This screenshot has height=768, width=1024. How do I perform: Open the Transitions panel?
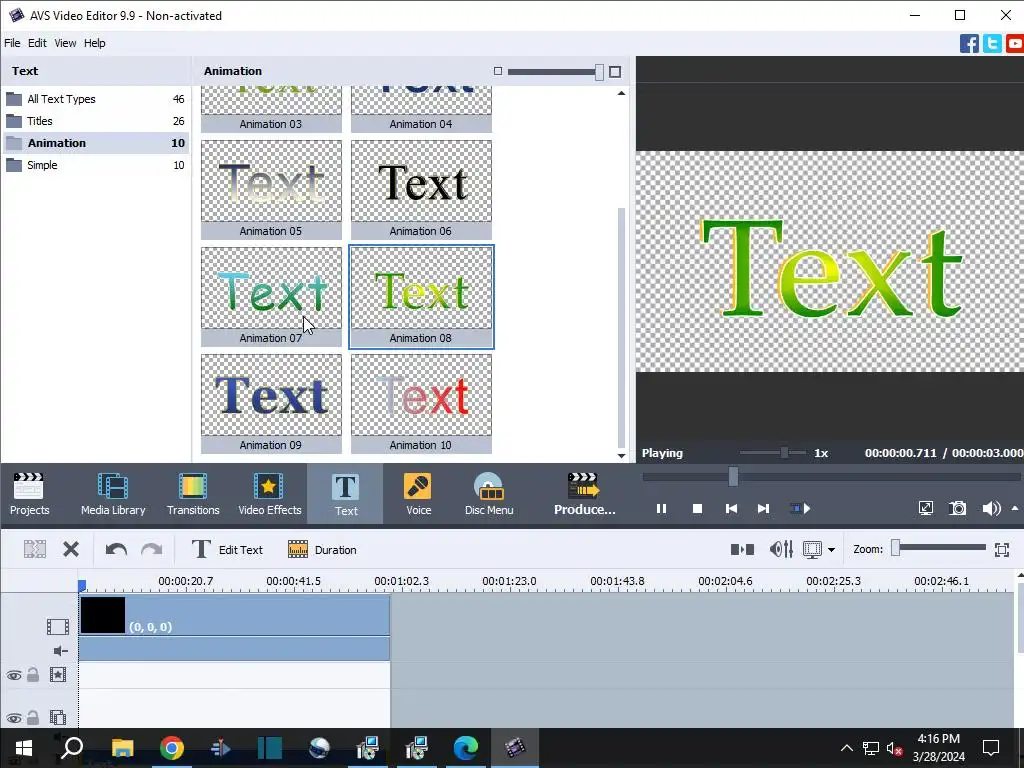[x=193, y=494]
